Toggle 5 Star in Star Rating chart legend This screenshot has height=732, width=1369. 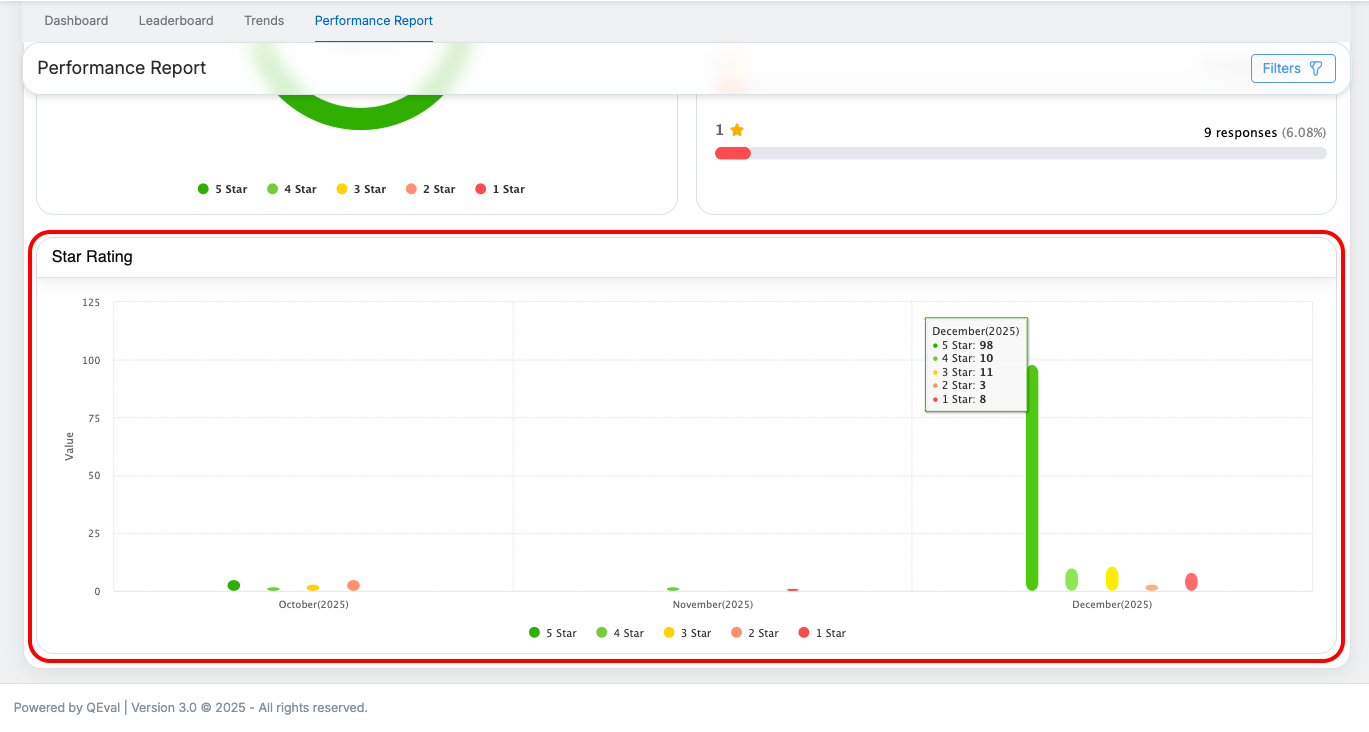click(553, 633)
